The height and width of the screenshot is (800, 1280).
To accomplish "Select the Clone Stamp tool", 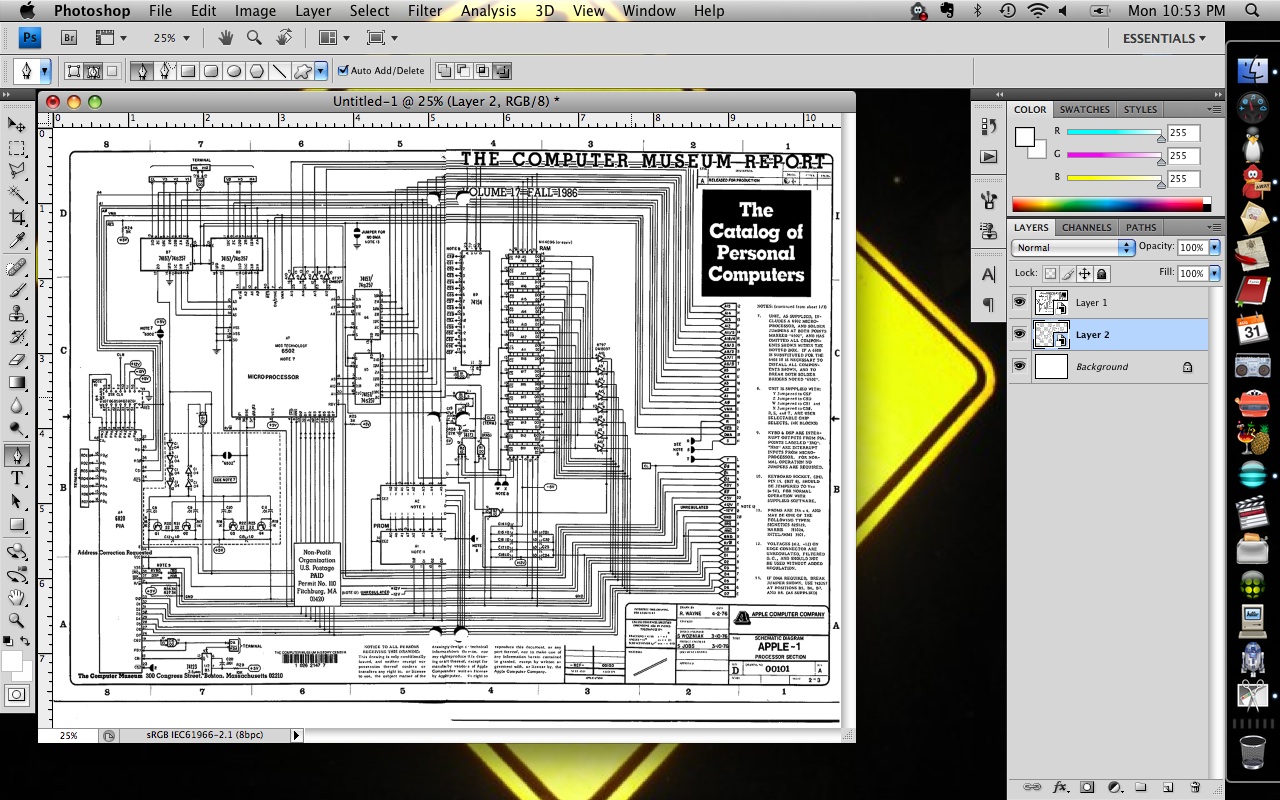I will point(17,313).
